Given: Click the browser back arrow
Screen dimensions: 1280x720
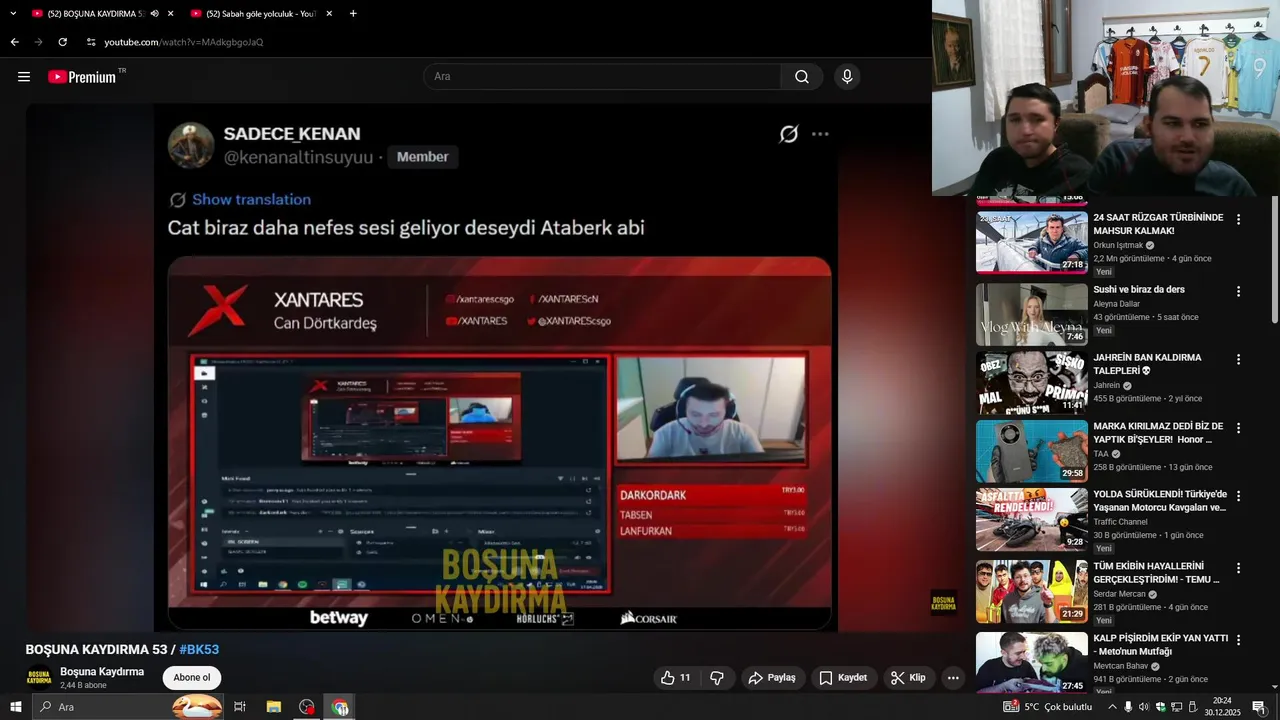Looking at the screenshot, I should (14, 42).
